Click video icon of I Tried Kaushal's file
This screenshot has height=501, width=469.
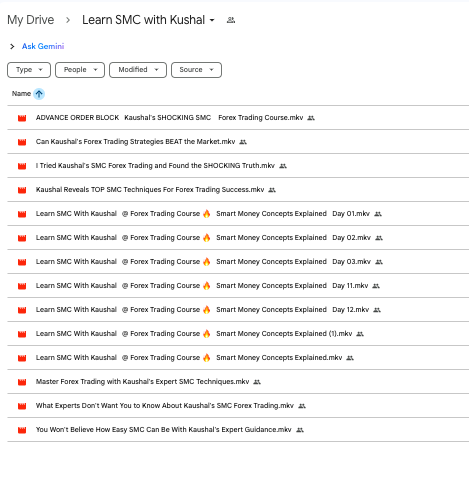point(22,166)
